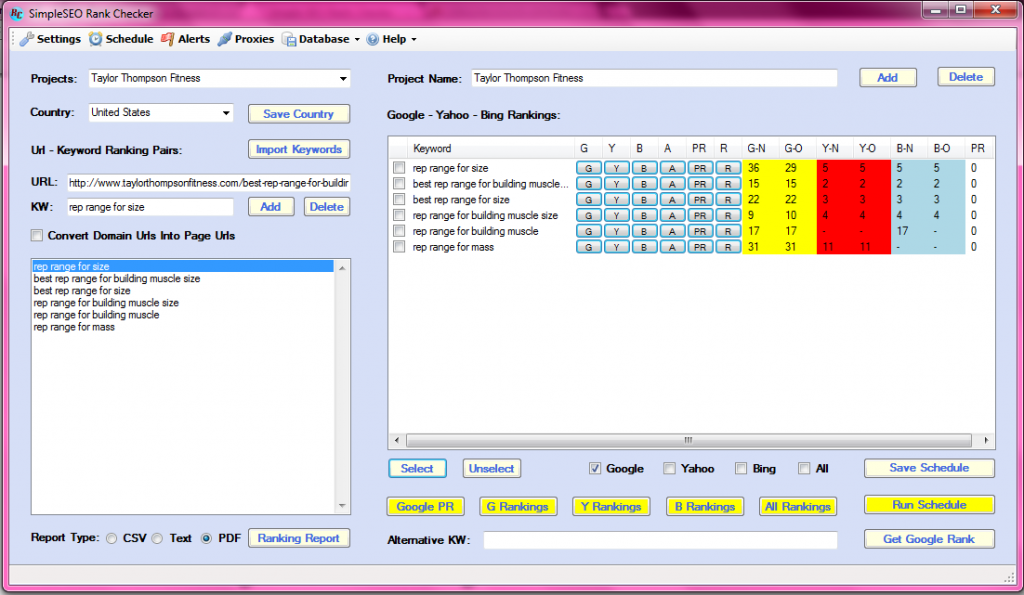Click the PR button for 'best rep range for building muscle' row
The image size is (1024, 595).
700,184
